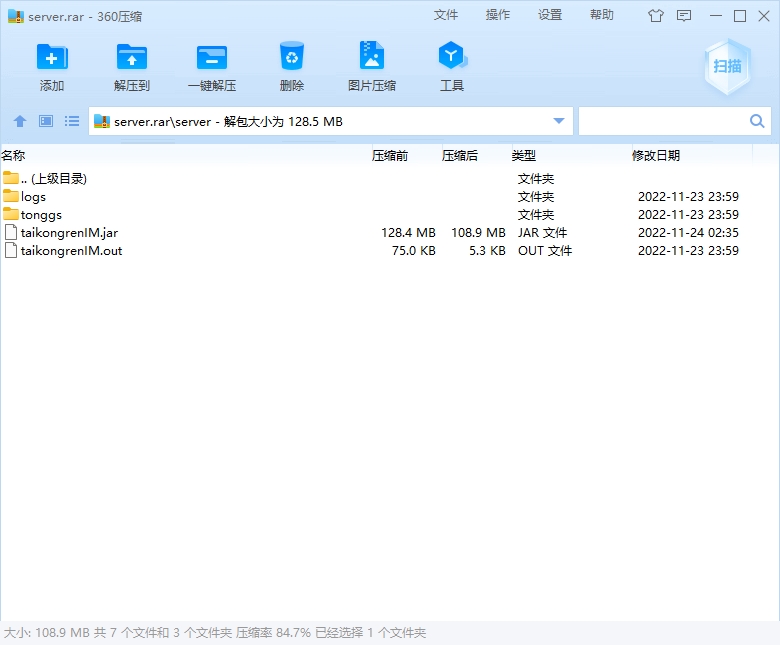Switch to the large icon view mode
Screen dimensions: 780x645
46,121
